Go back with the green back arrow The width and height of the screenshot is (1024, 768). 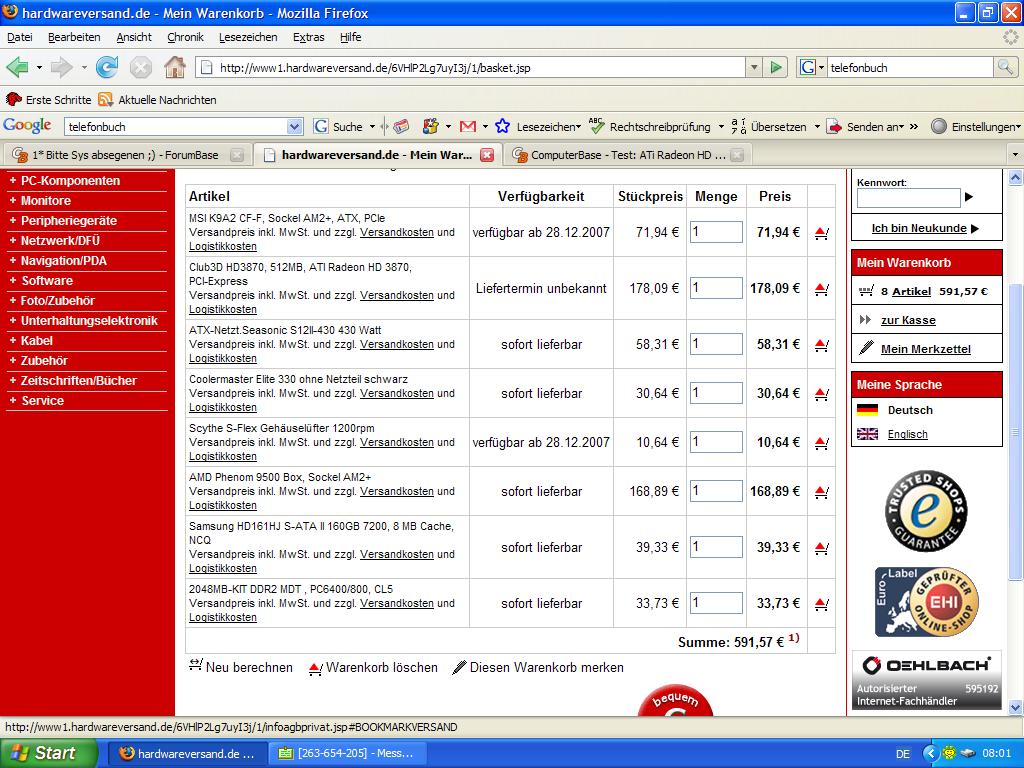tap(18, 67)
